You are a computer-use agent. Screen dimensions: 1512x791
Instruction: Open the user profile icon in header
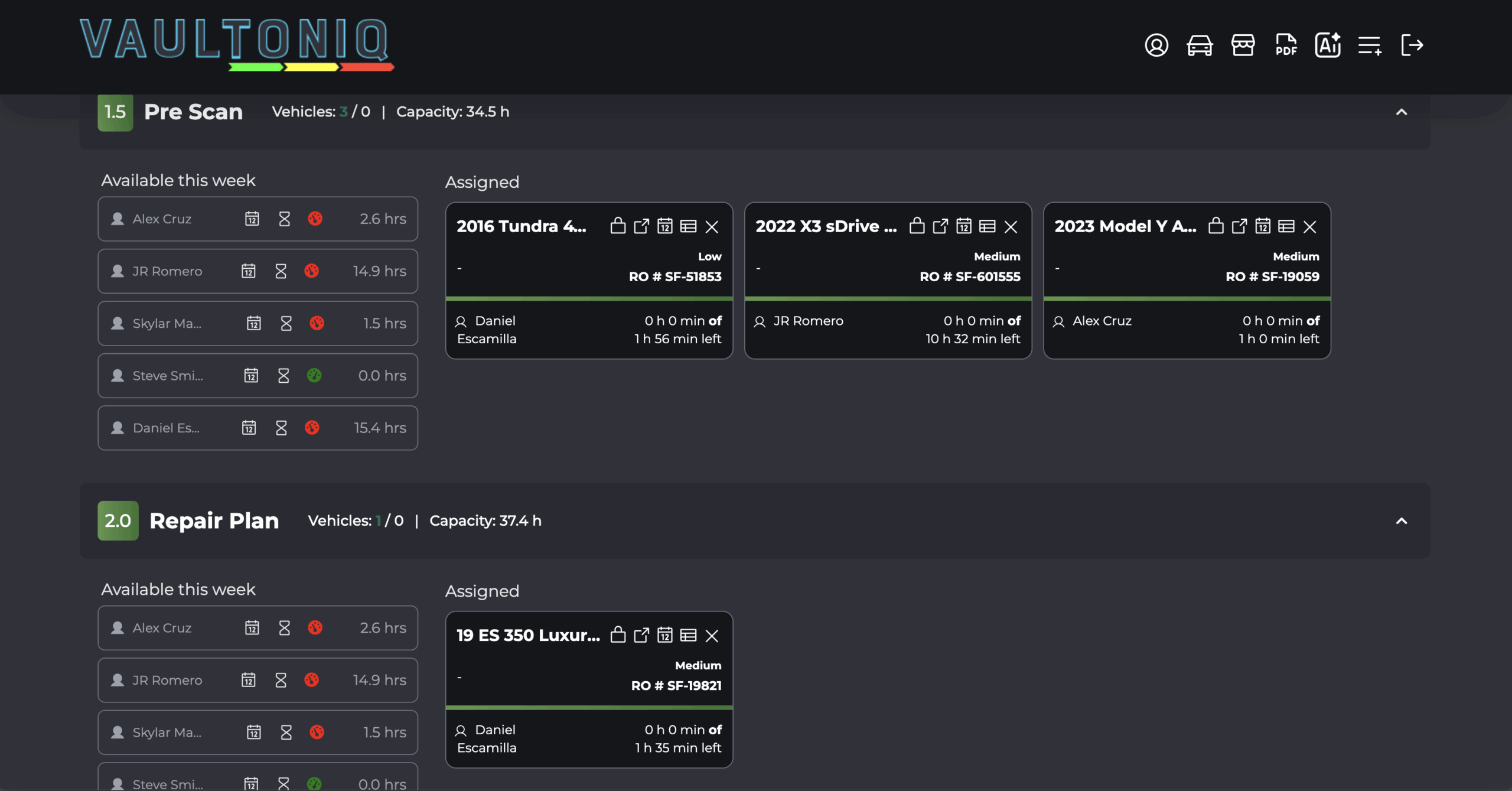point(1156,45)
